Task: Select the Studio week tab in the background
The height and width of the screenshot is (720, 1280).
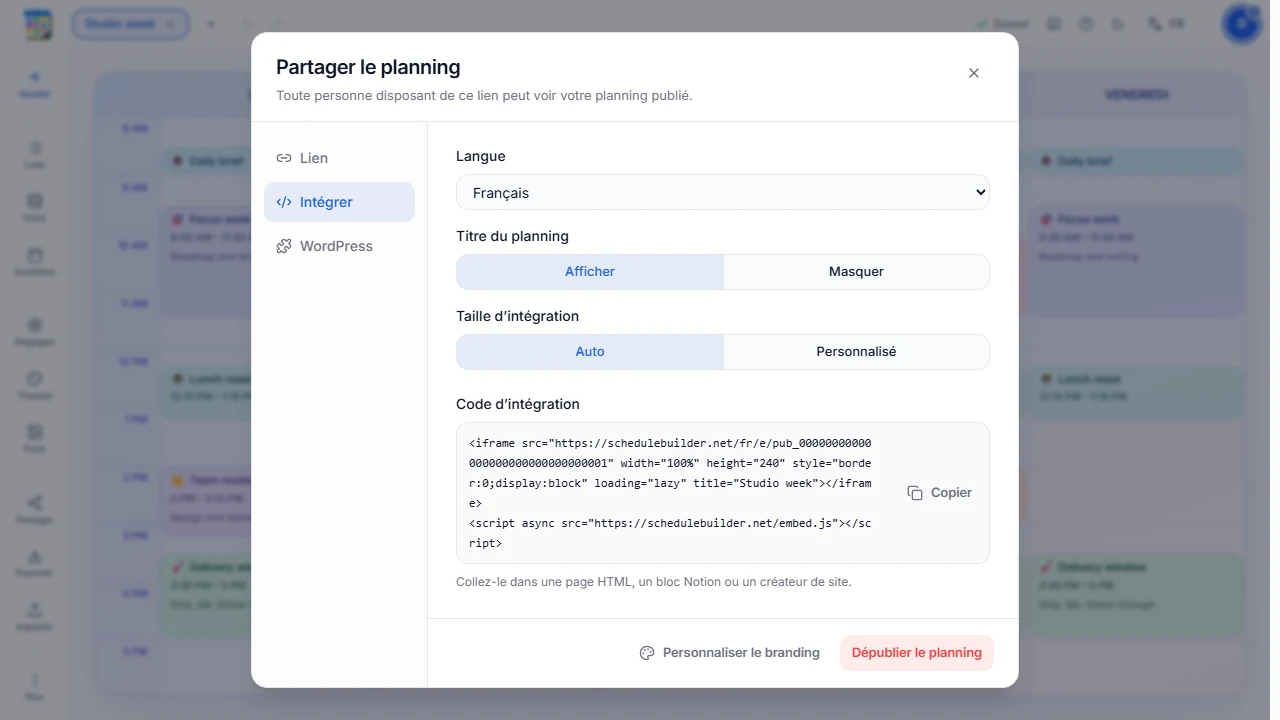Action: point(130,24)
